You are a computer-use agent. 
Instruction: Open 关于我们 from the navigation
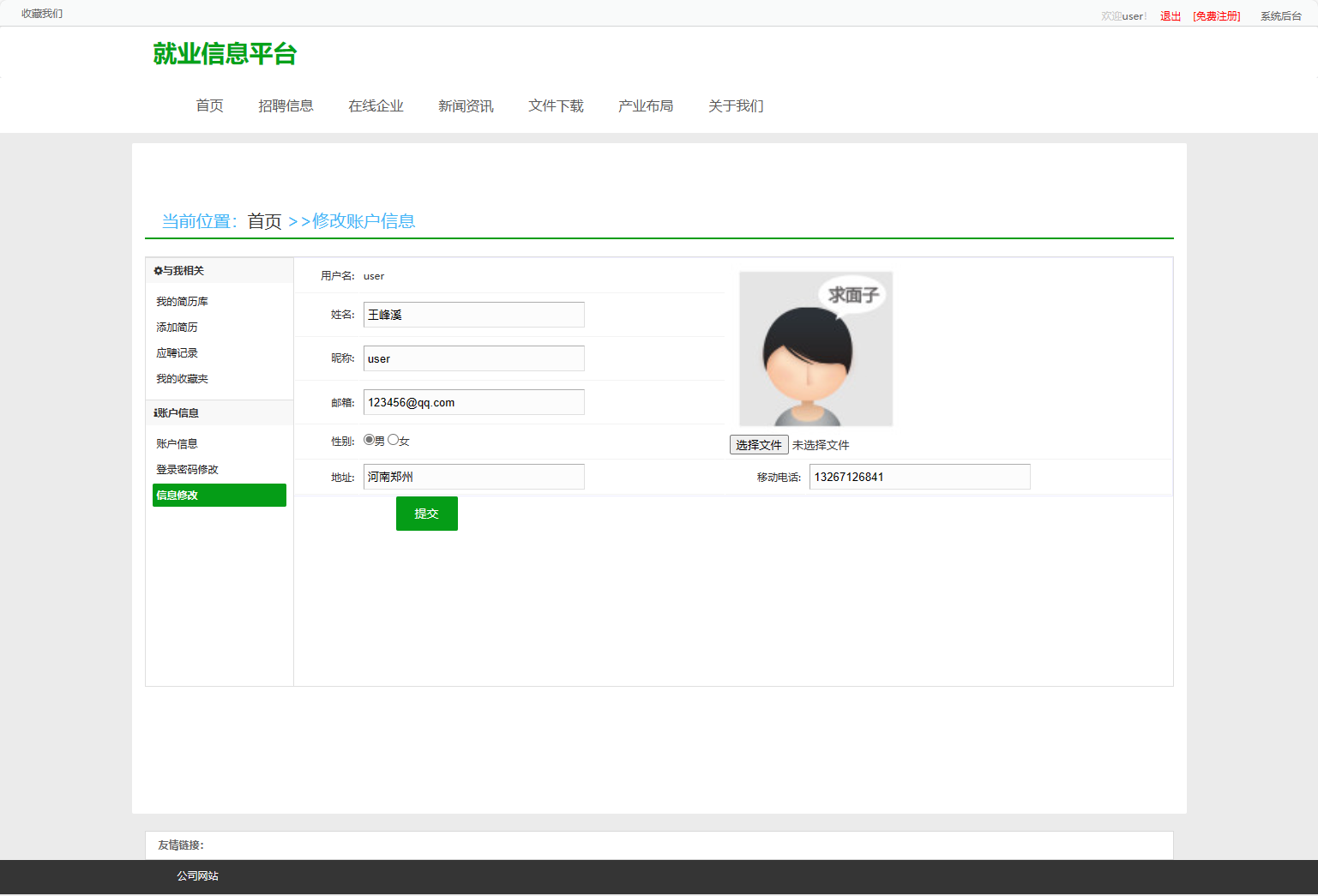pos(735,105)
